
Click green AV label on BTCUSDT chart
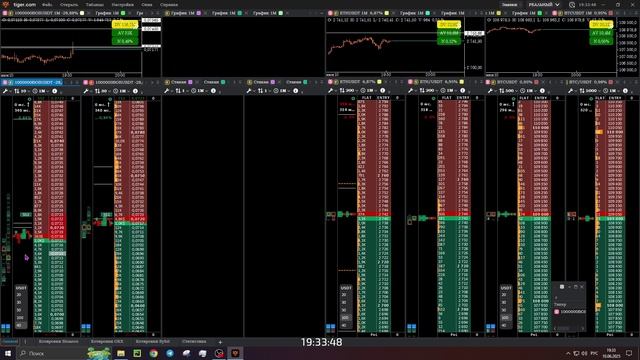[600, 33]
